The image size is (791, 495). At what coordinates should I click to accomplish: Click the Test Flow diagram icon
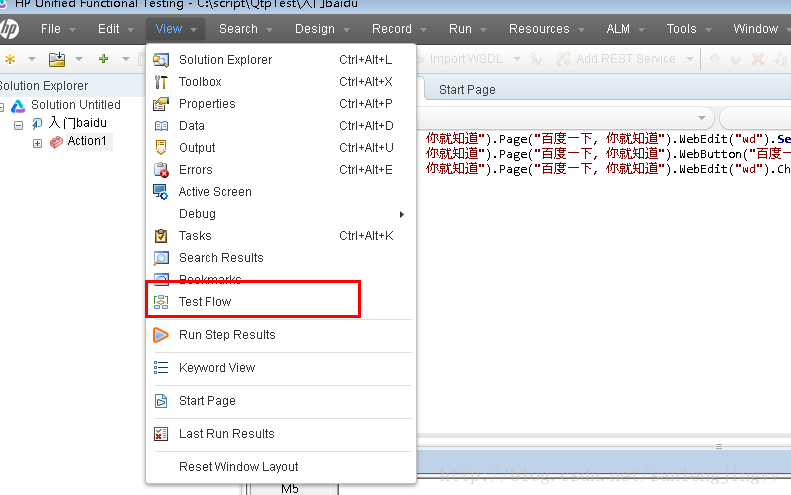tap(161, 302)
